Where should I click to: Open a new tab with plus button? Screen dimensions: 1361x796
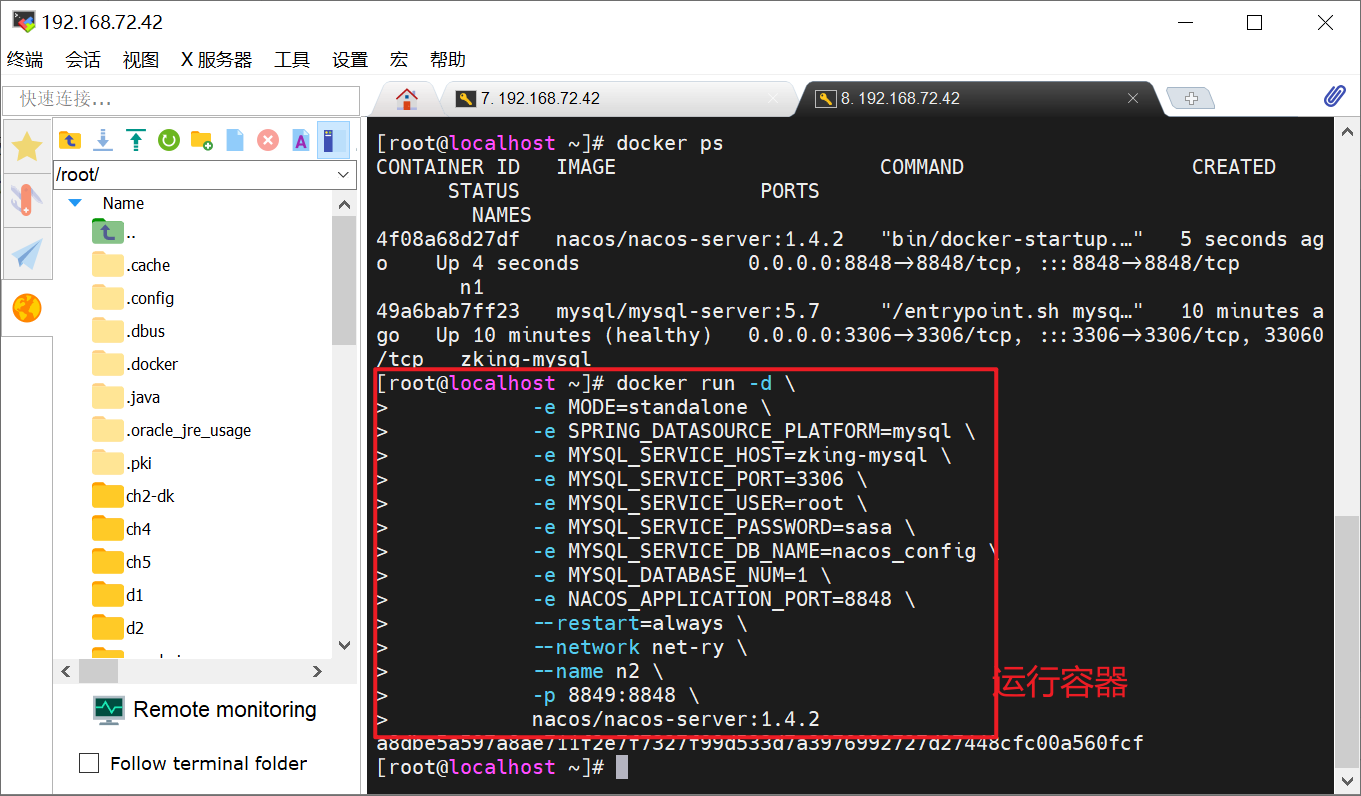tap(1190, 98)
